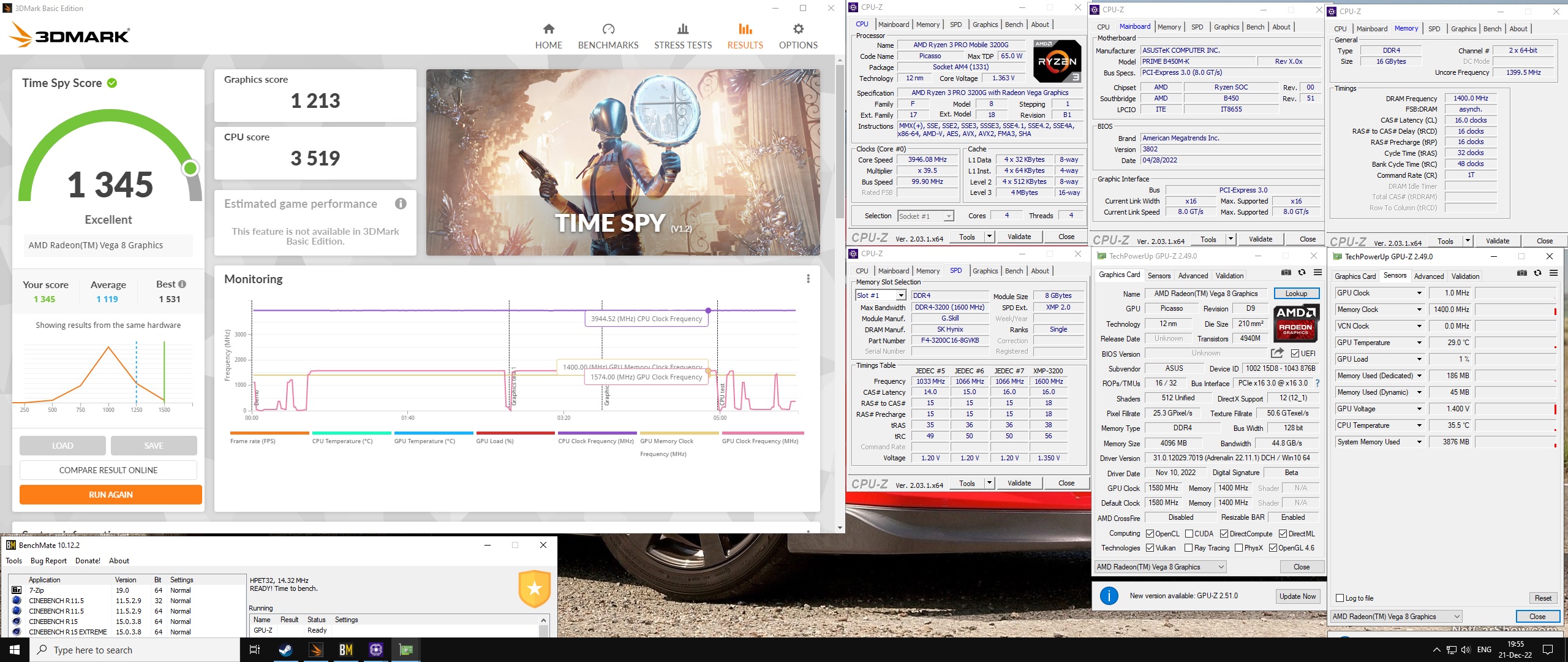Take screenshot via camera icon in Graphics Card GPU-Z window
Image resolution: width=1568 pixels, height=662 pixels.
pyautogui.click(x=1286, y=273)
